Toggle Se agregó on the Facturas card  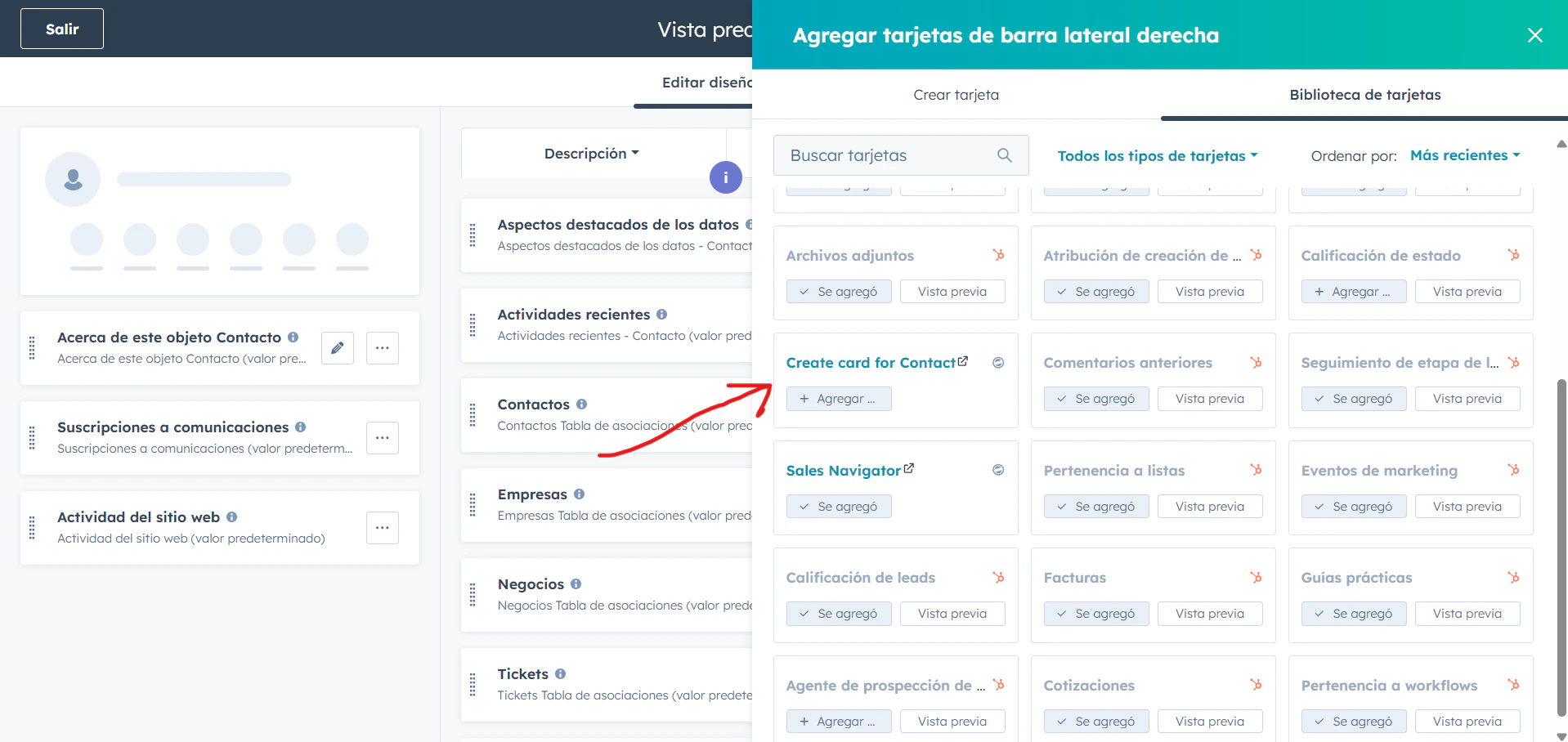tap(1096, 613)
